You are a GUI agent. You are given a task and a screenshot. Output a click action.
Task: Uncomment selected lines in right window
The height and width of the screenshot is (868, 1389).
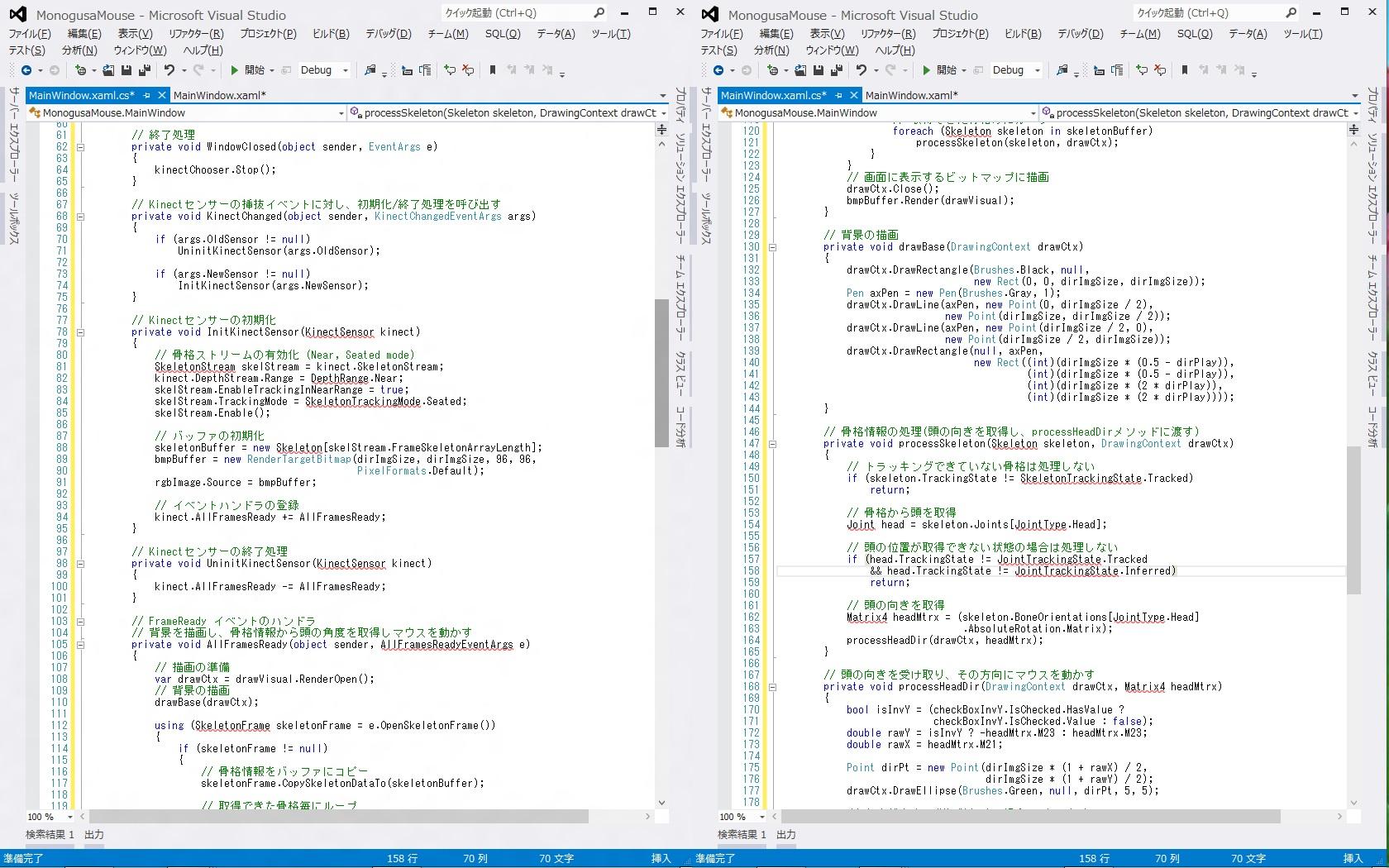click(1160, 70)
